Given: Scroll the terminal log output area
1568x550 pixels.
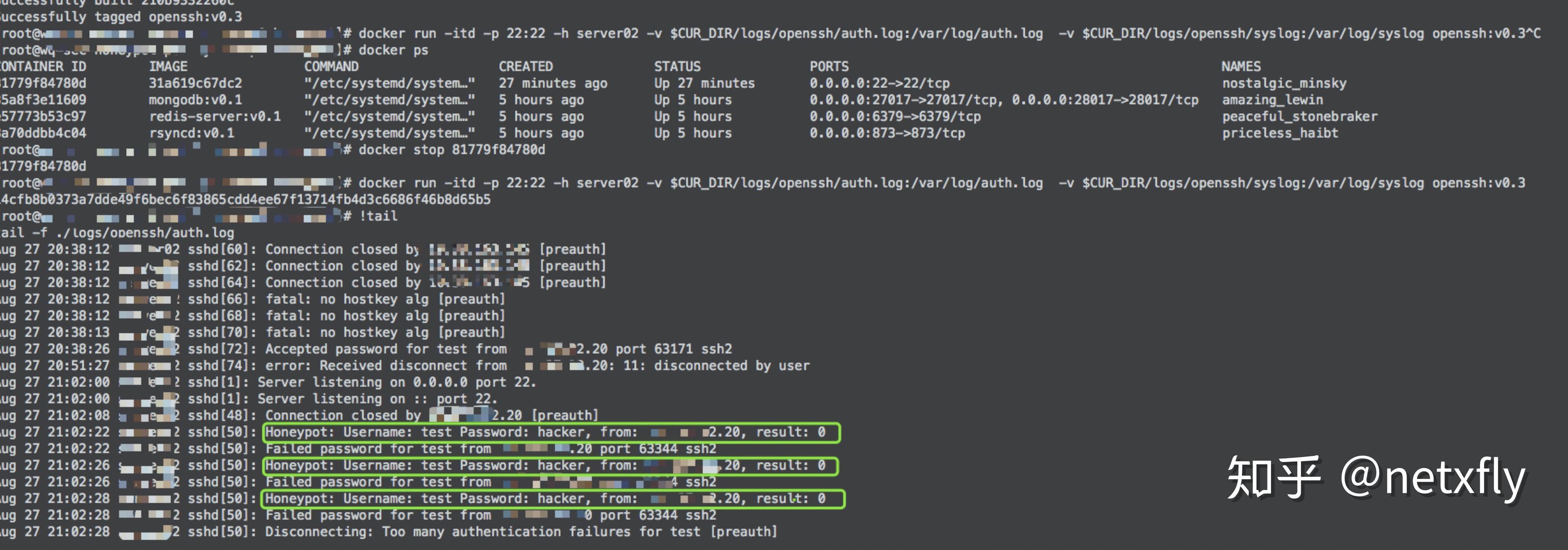Looking at the screenshot, I should pos(784,400).
